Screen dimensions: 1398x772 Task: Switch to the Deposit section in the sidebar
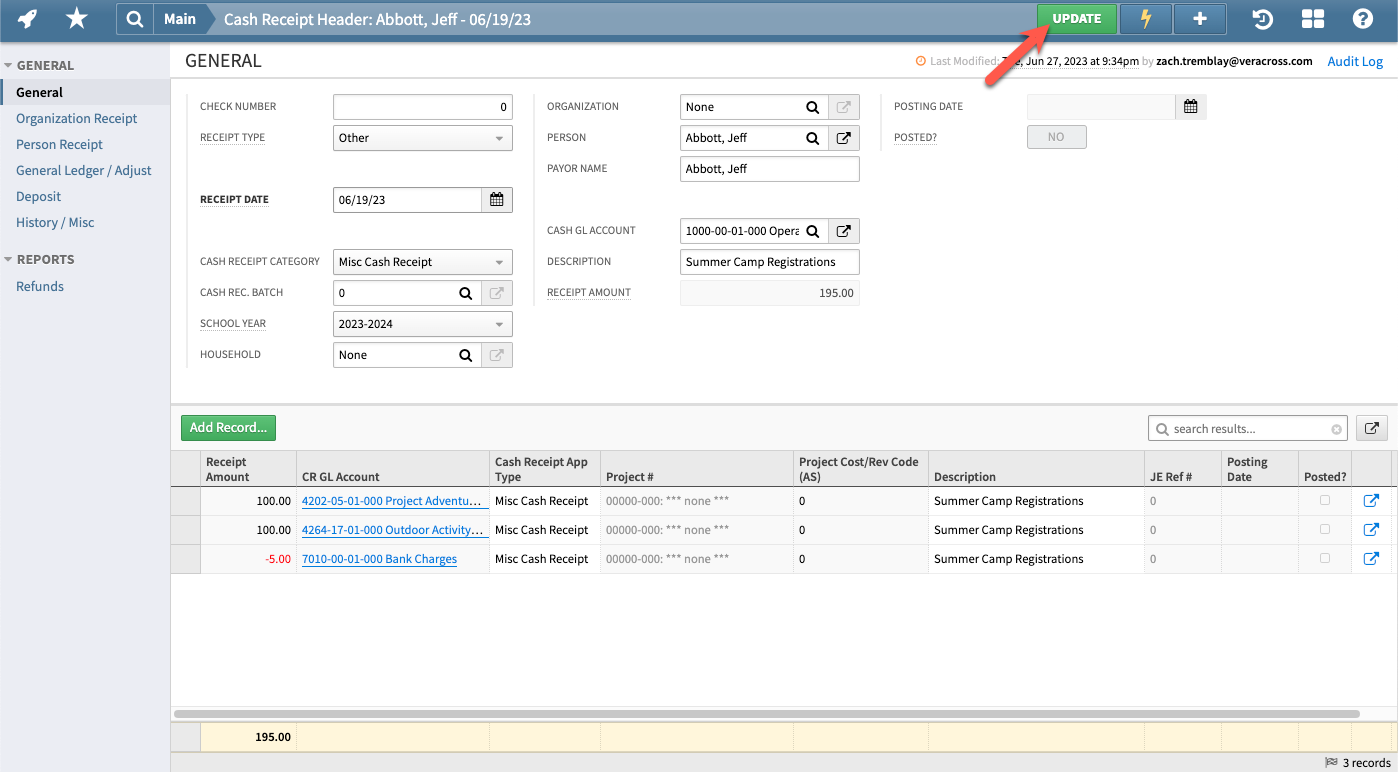(38, 196)
